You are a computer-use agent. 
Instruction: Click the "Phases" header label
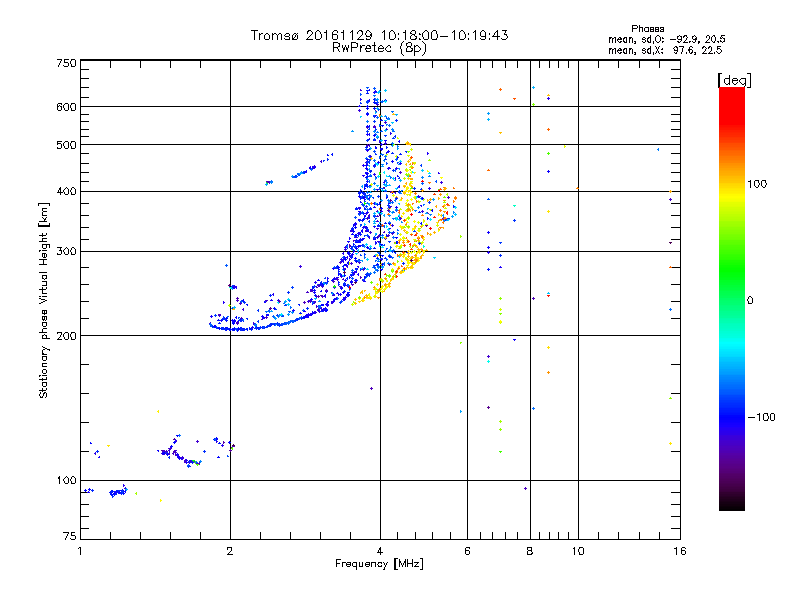pyautogui.click(x=647, y=29)
